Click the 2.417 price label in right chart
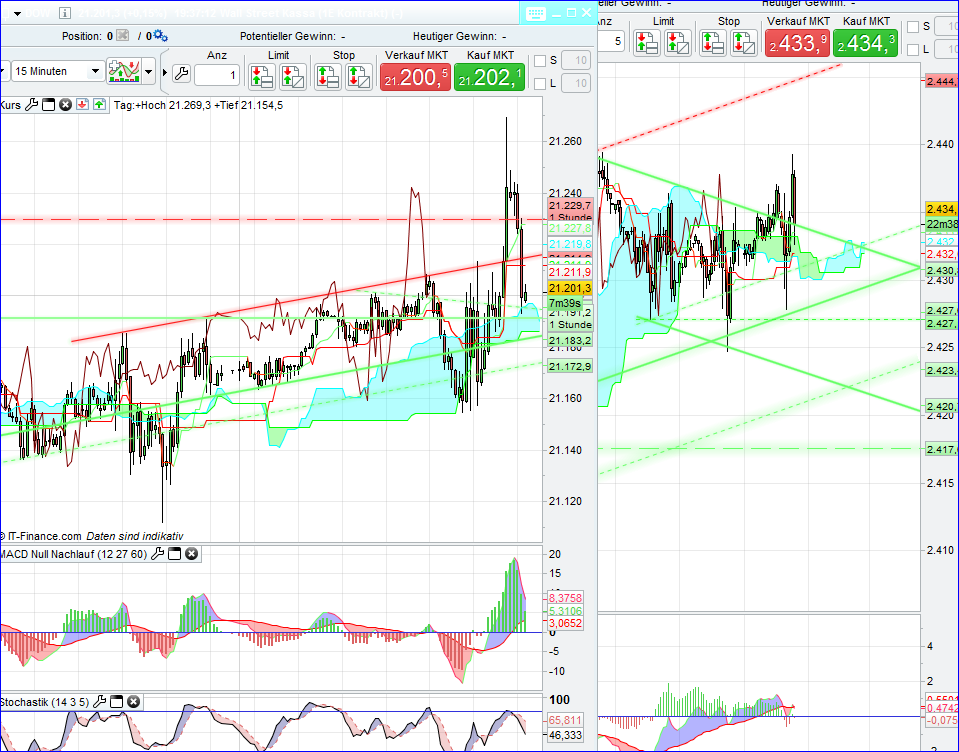 [x=942, y=449]
